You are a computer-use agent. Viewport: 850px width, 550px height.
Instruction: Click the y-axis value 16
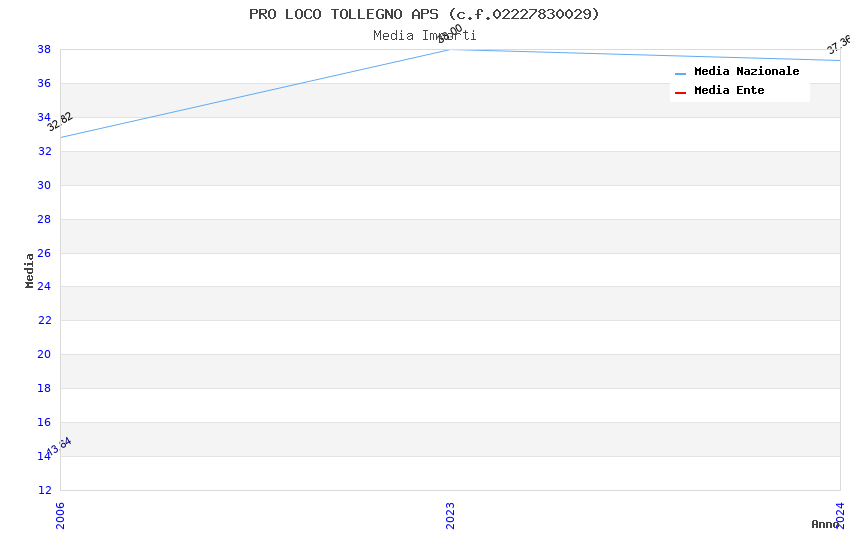coord(44,422)
